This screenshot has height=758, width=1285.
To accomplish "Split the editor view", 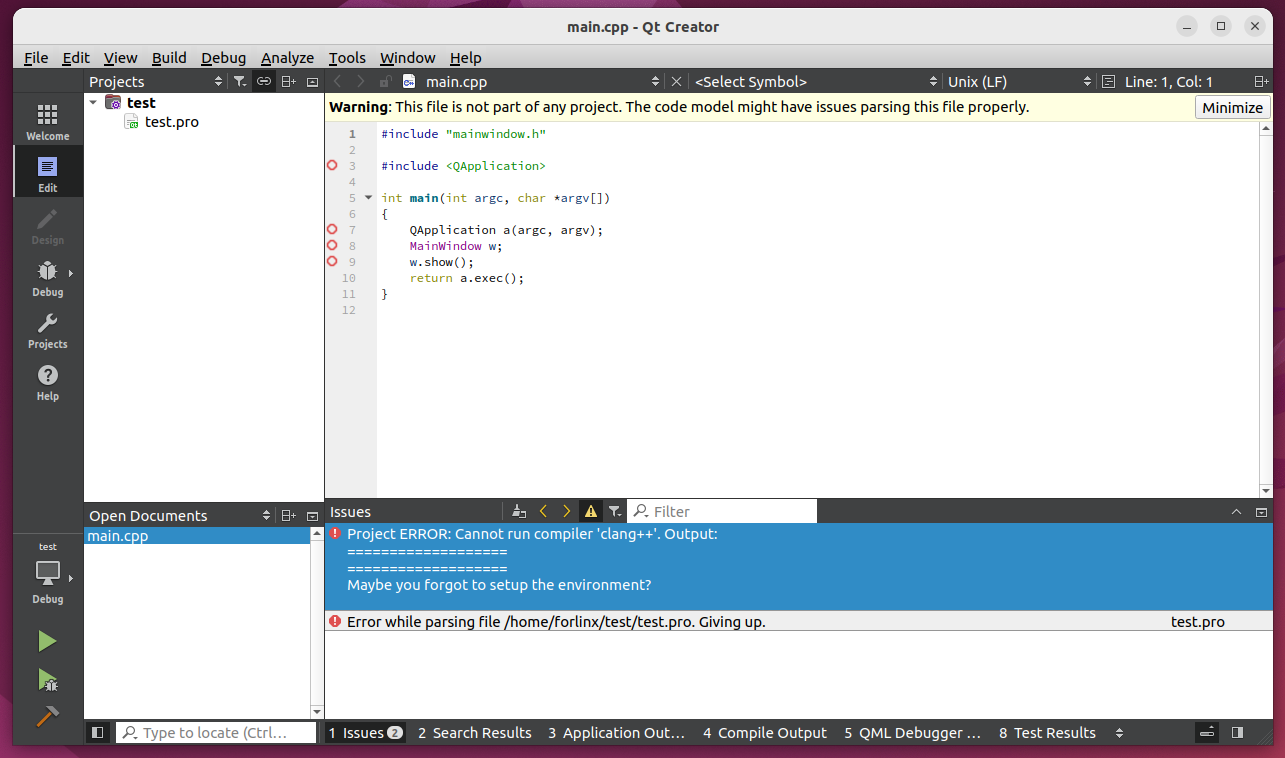I will point(1262,82).
